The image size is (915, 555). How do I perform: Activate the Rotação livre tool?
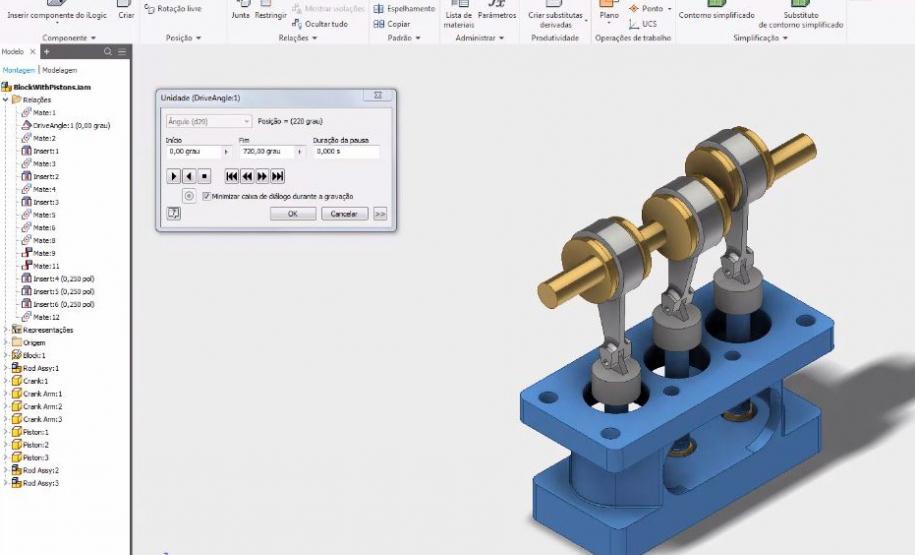[174, 9]
